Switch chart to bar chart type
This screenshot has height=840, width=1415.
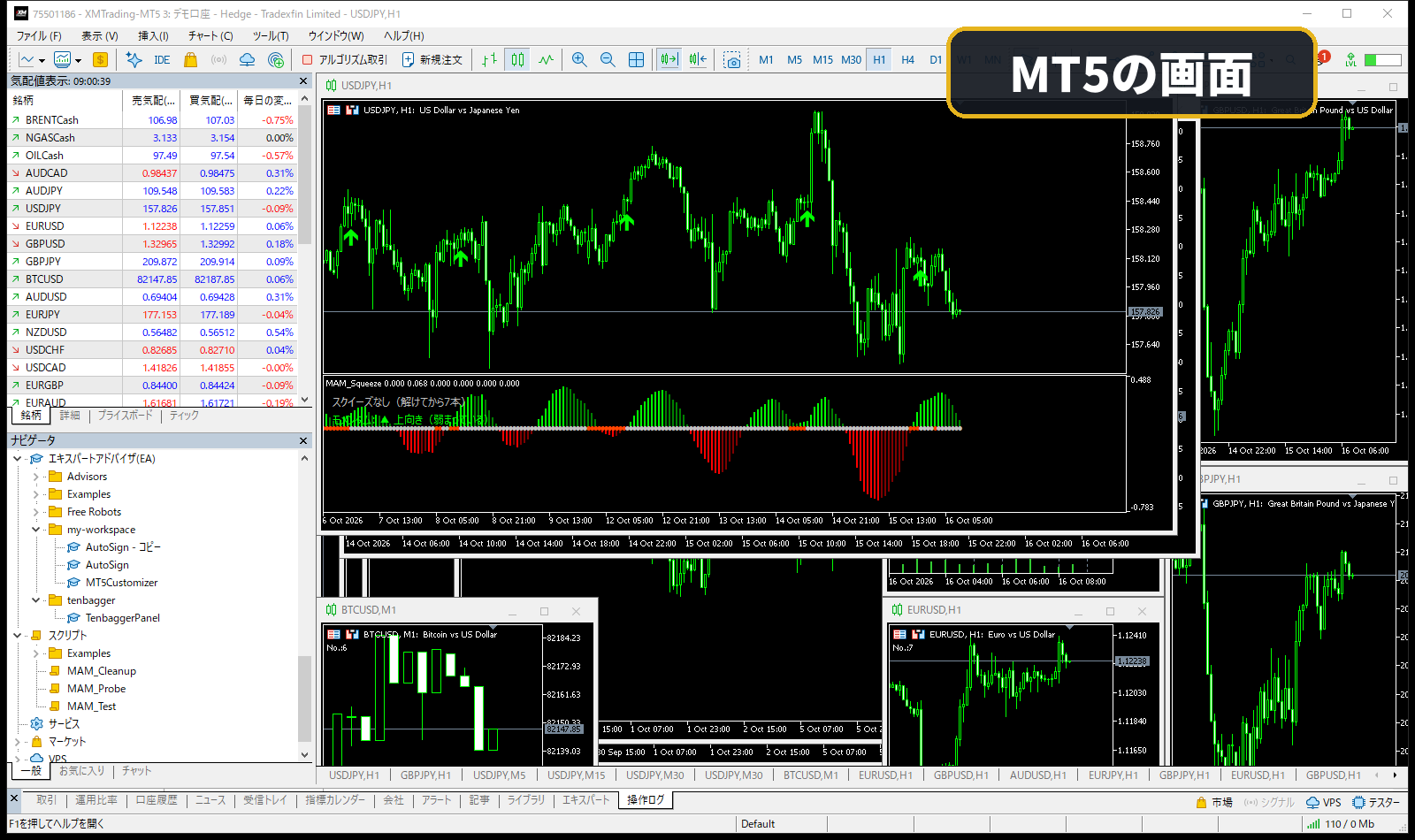(x=489, y=60)
